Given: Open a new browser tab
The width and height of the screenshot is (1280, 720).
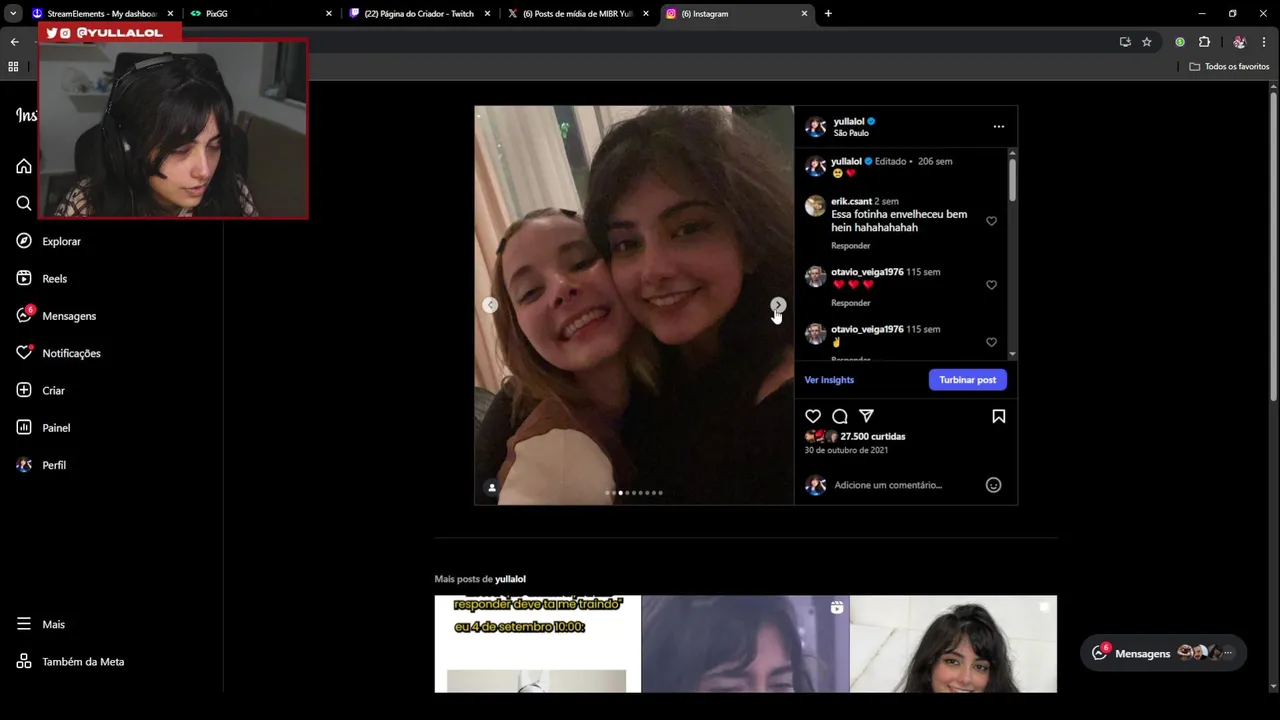Looking at the screenshot, I should point(828,14).
